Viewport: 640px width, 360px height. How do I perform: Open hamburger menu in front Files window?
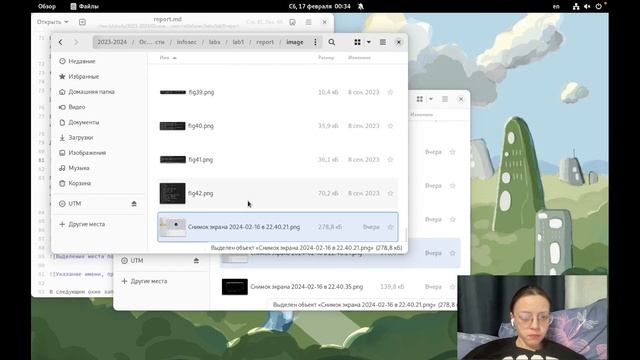pyautogui.click(x=382, y=42)
